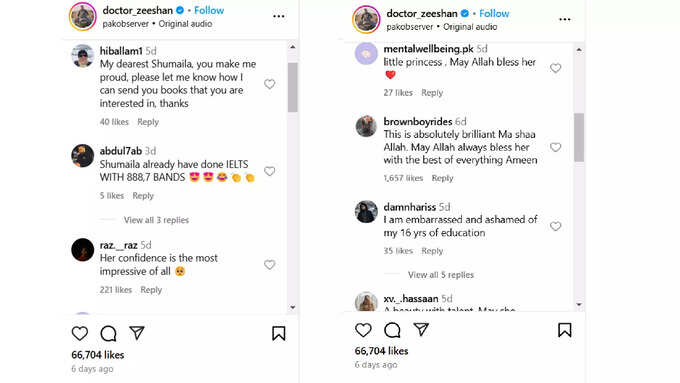Open comment icon in left panel

tap(108, 333)
